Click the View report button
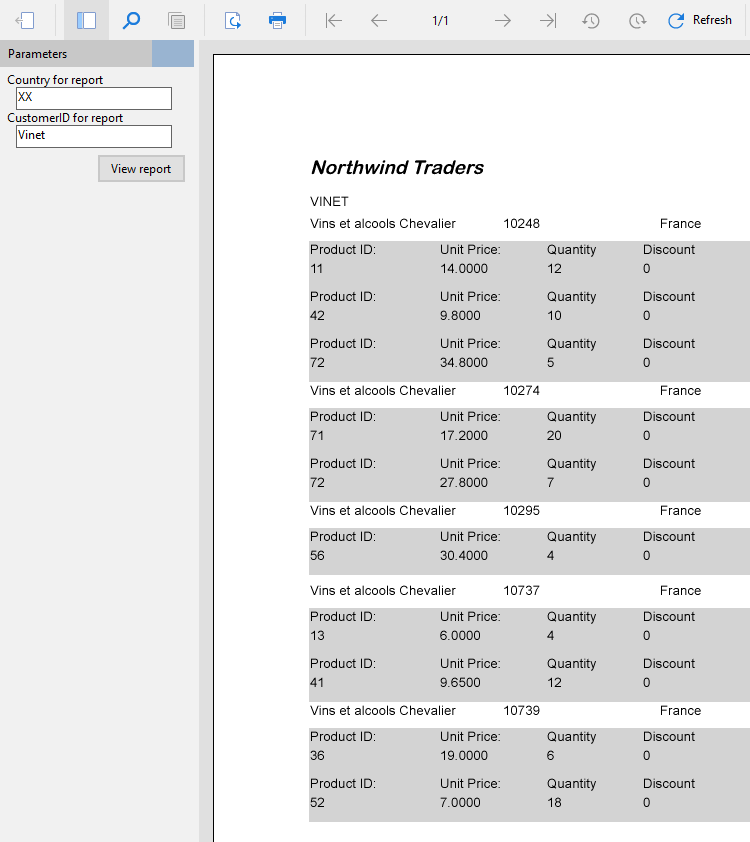 coord(141,169)
